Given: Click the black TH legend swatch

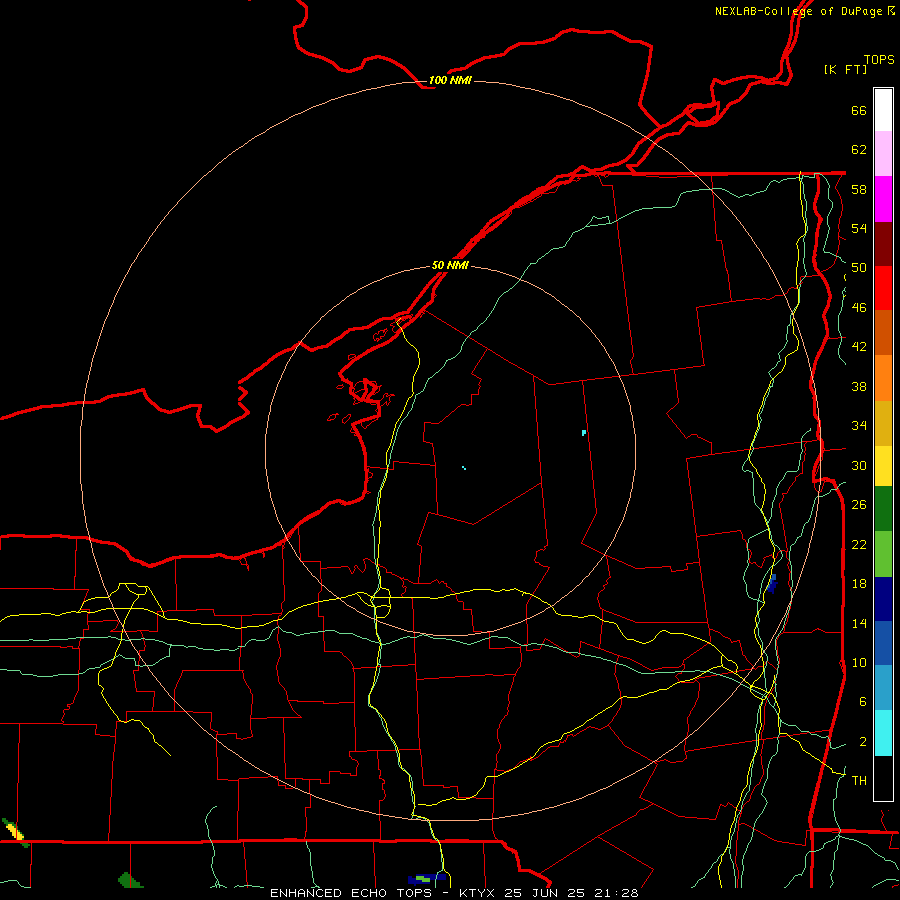Looking at the screenshot, I should (x=883, y=778).
